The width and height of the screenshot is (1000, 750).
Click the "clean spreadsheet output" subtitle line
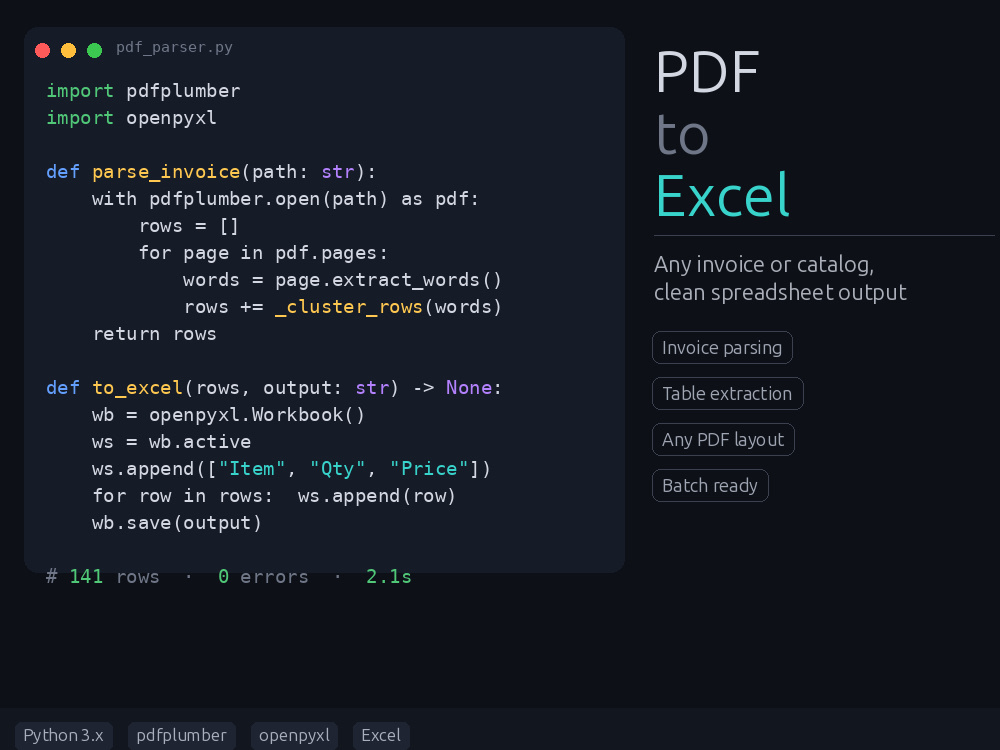coord(781,292)
